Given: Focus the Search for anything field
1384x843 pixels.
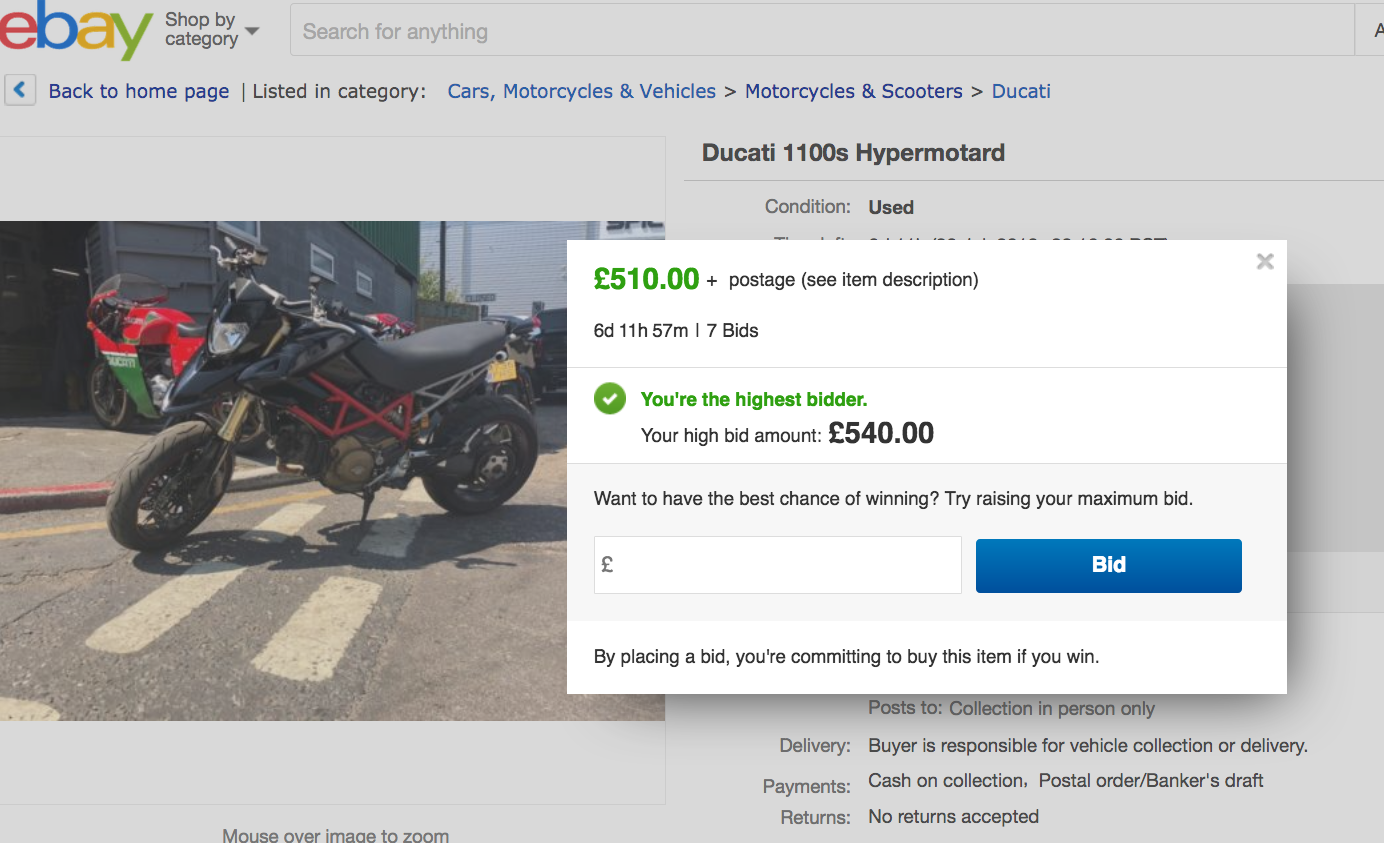Looking at the screenshot, I should click(820, 32).
